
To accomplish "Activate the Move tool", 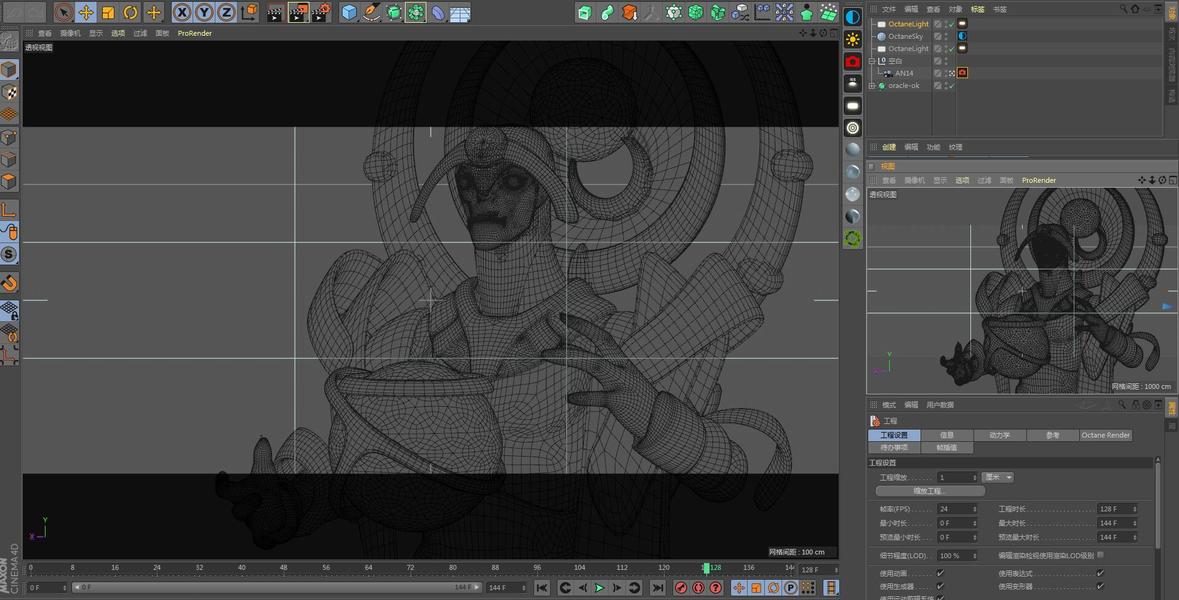I will coord(86,12).
